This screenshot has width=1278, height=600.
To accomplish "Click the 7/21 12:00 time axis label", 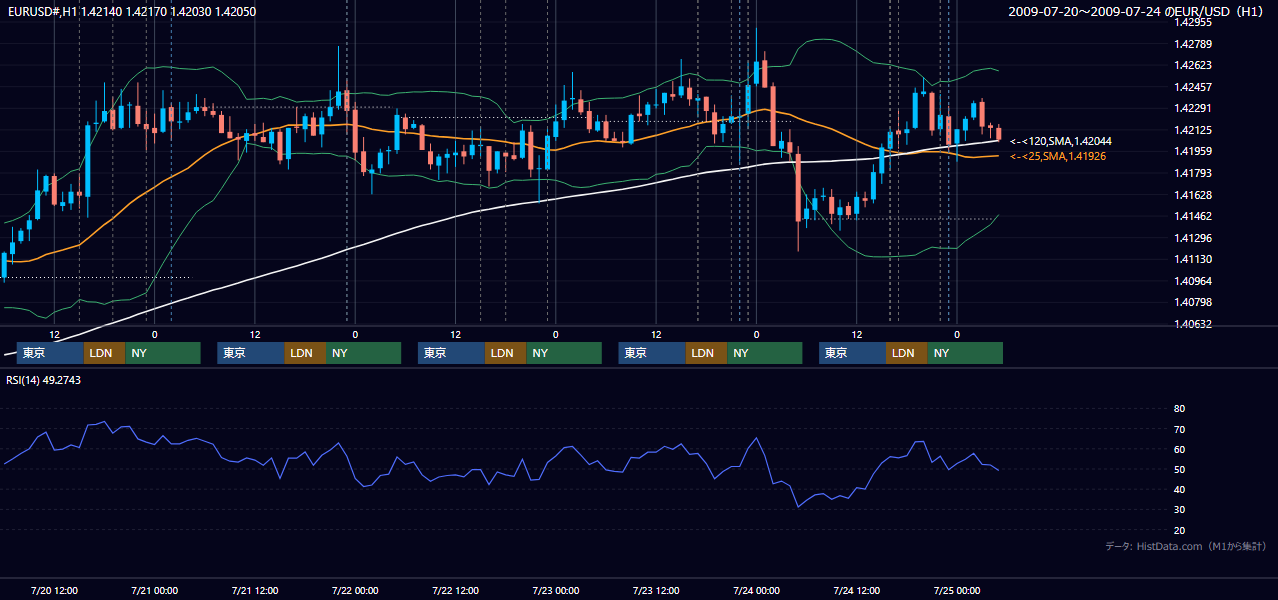I will coord(255,590).
